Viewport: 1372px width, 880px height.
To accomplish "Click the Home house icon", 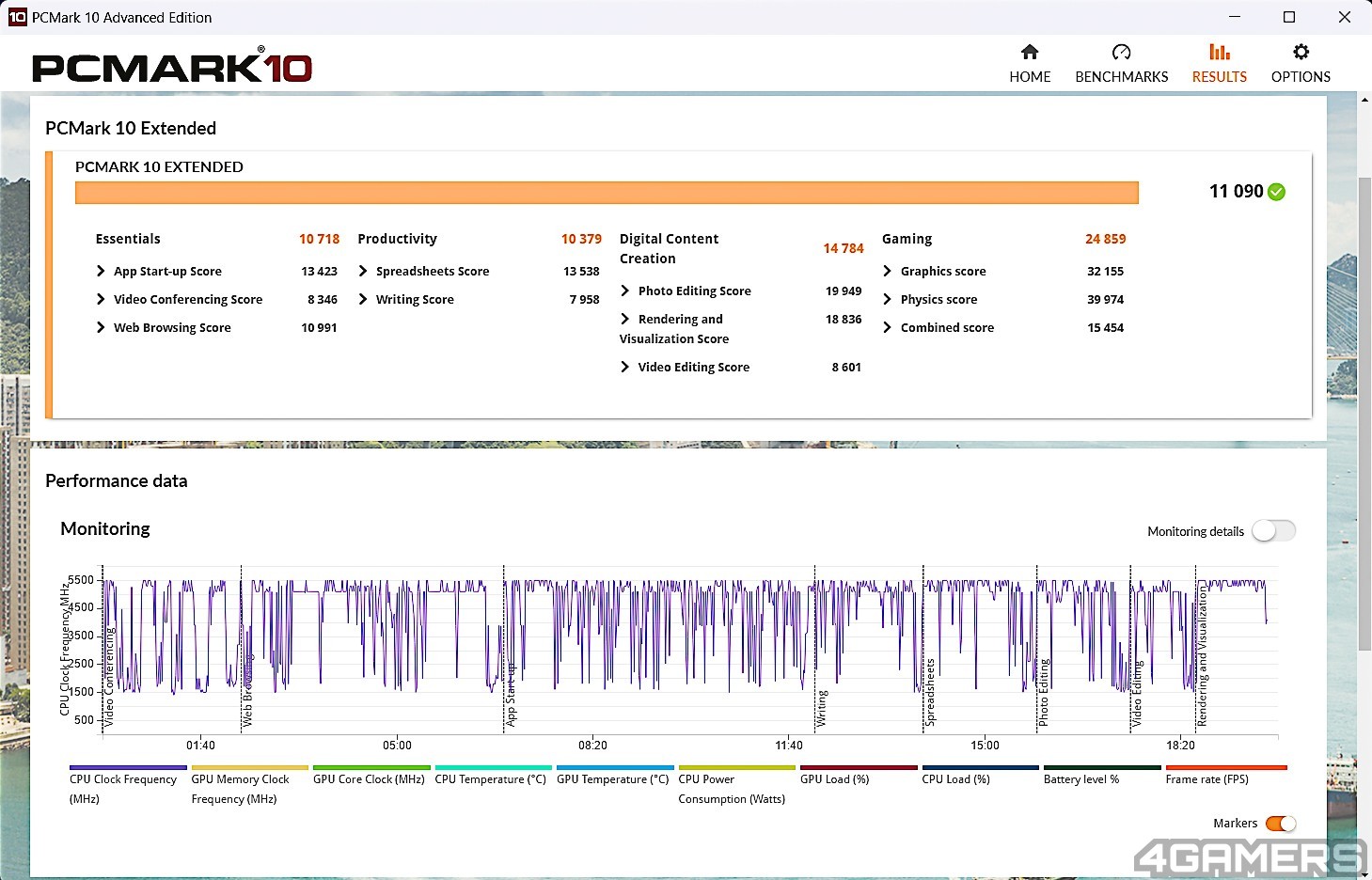I will tap(1030, 52).
